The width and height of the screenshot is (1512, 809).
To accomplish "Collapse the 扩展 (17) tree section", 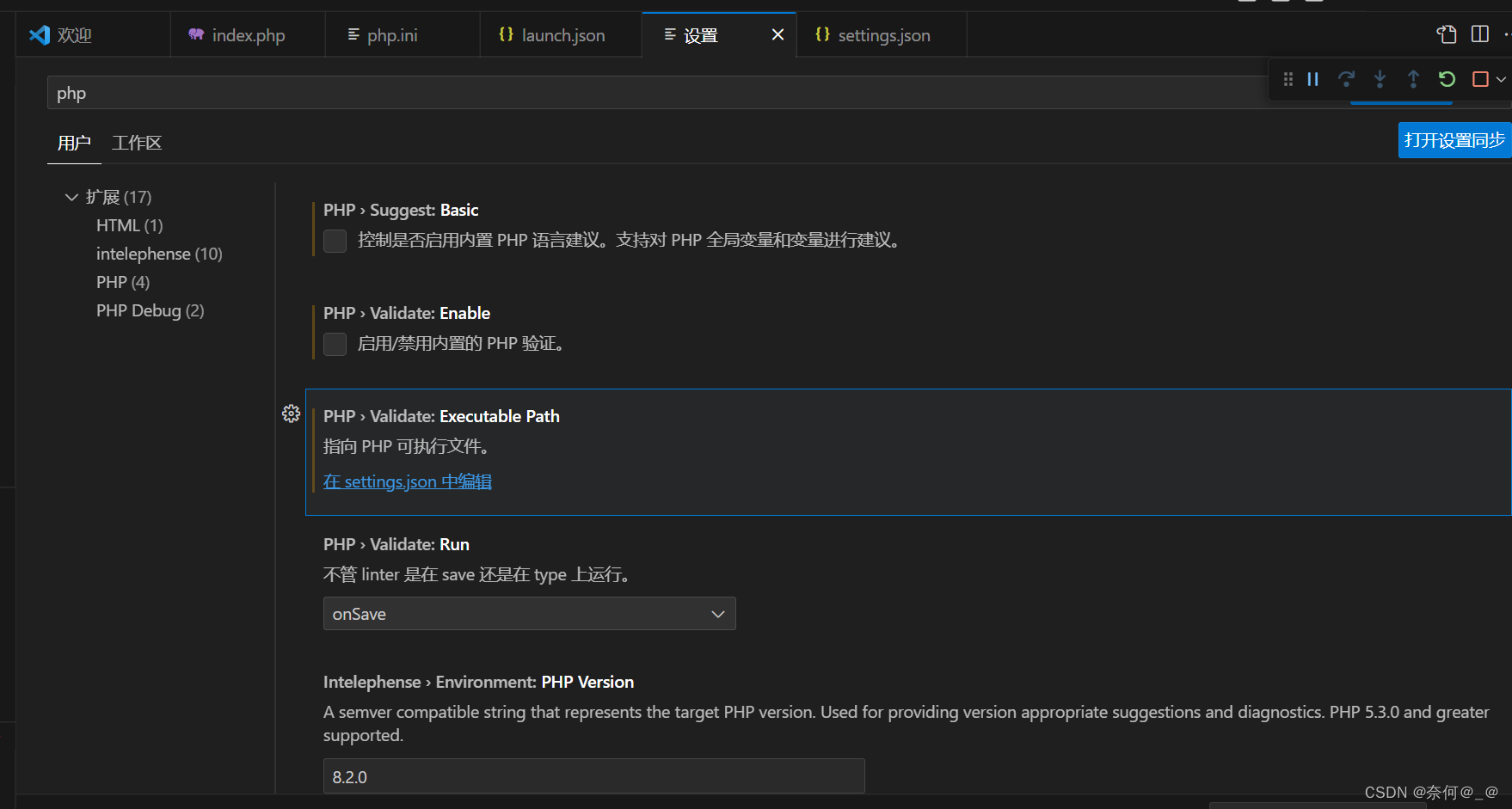I will point(71,197).
